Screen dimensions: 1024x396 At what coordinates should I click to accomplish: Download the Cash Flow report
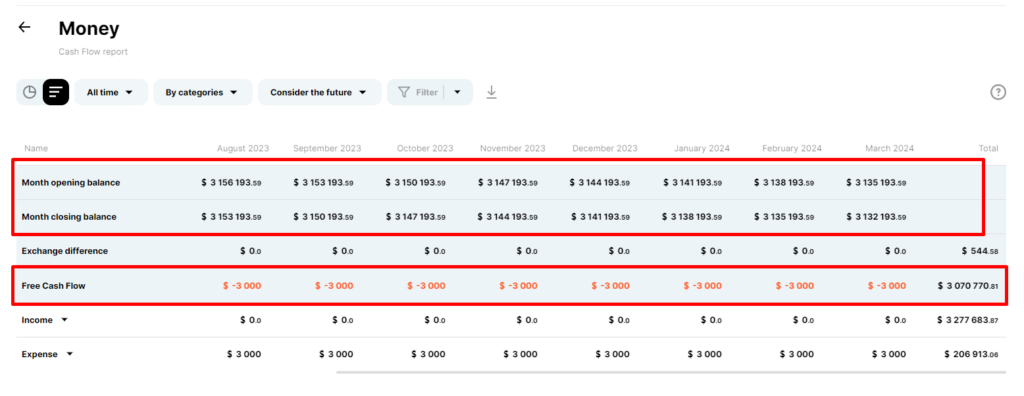point(492,93)
